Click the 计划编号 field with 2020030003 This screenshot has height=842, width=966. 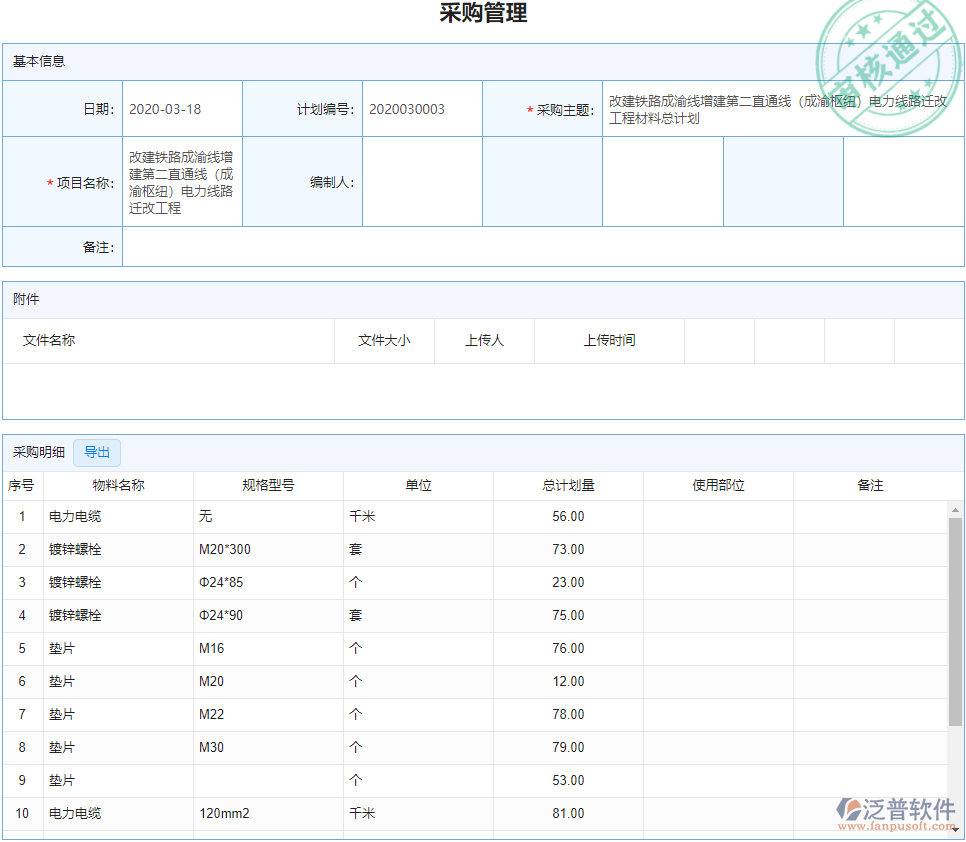coord(421,108)
